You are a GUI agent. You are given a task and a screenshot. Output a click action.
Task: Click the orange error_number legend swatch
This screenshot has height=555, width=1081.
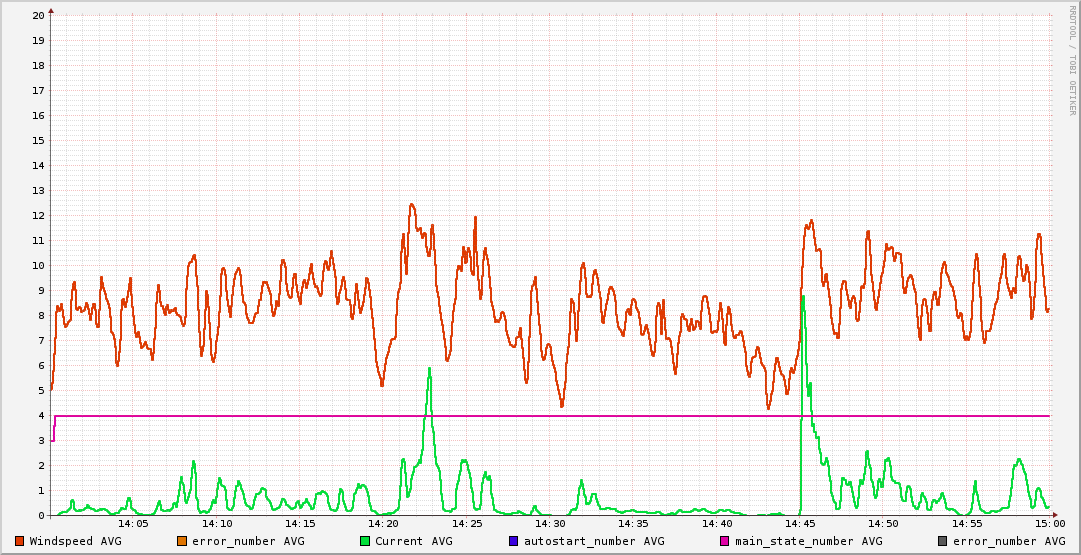pyautogui.click(x=181, y=541)
